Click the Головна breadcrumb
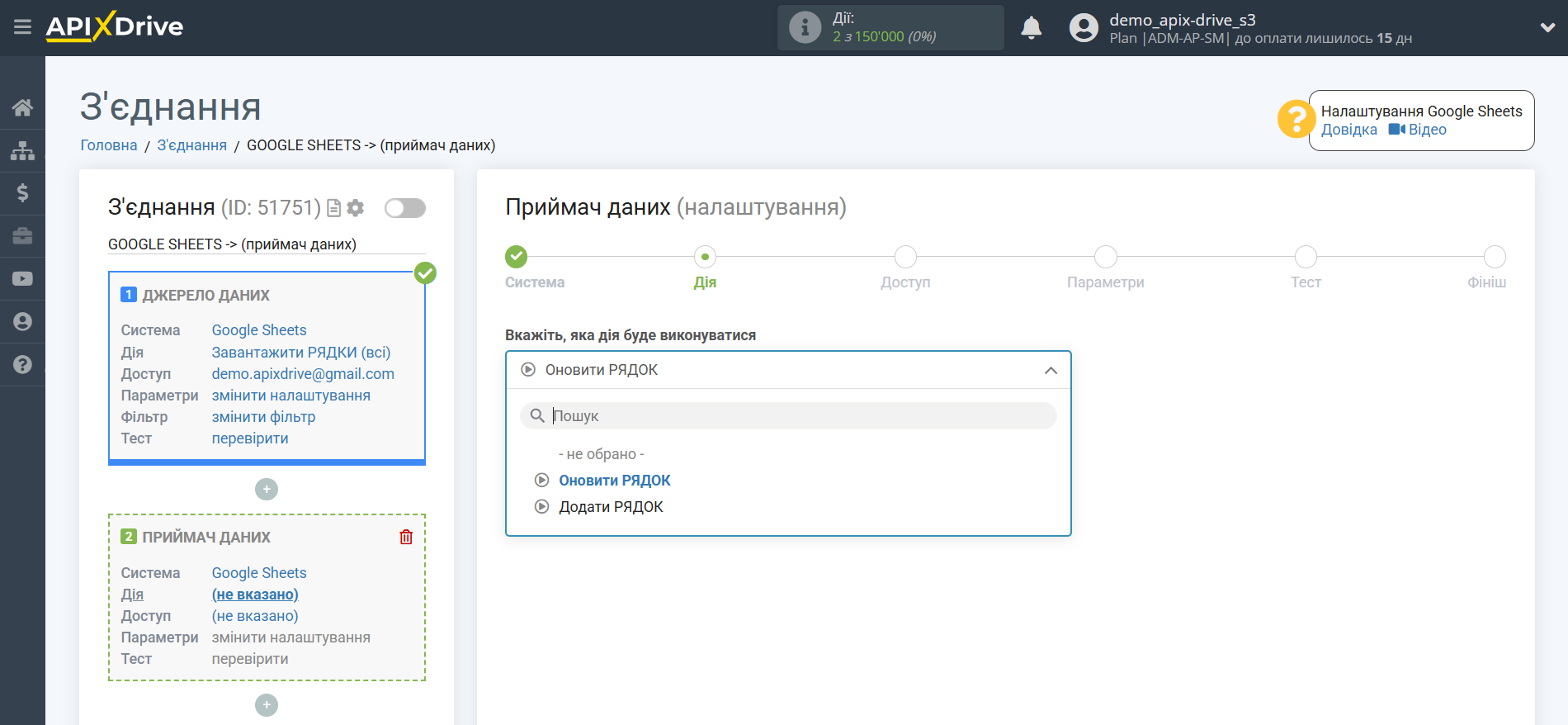The width and height of the screenshot is (1568, 725). [109, 145]
